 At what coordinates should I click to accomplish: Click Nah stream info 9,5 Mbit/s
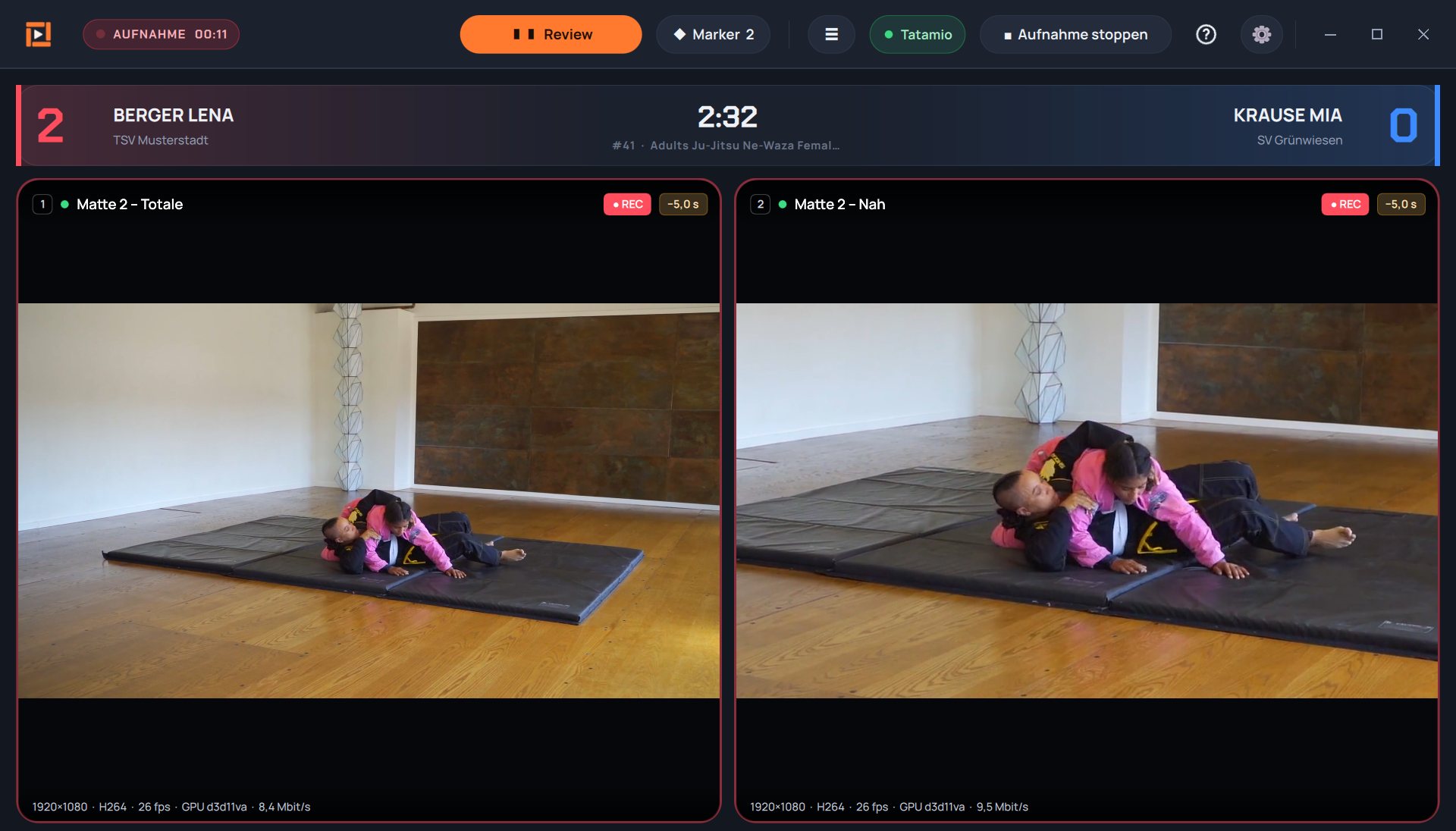890,807
